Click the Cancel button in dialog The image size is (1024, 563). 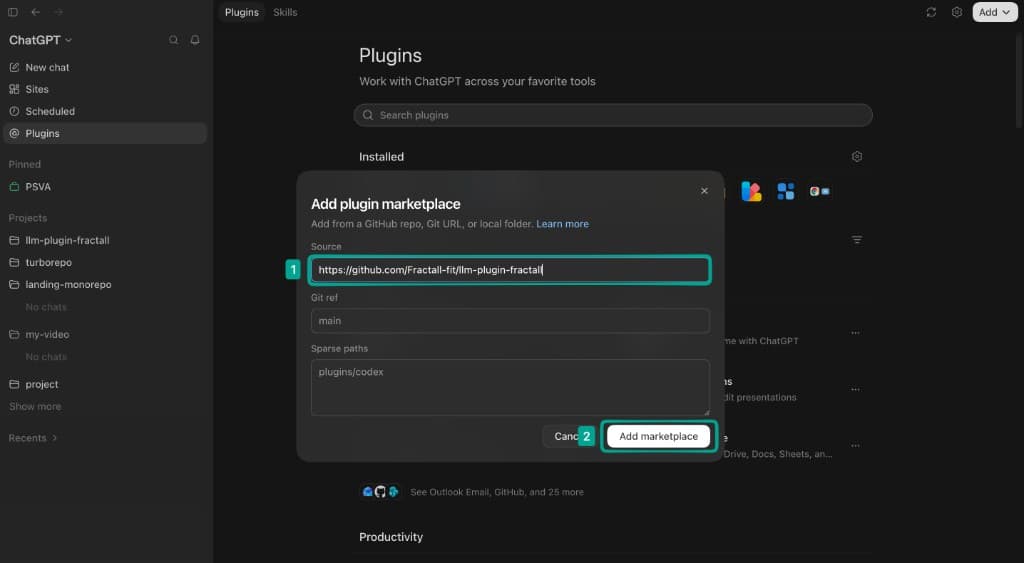coord(567,436)
